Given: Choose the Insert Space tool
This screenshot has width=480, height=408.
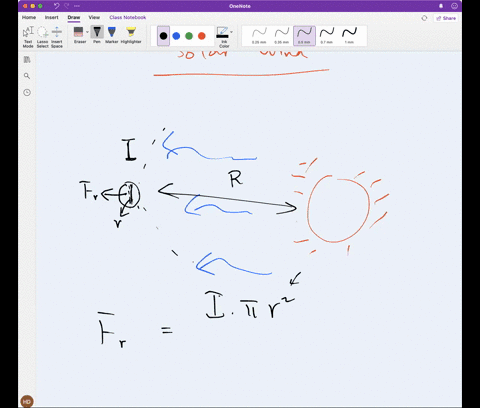Looking at the screenshot, I should [x=57, y=36].
